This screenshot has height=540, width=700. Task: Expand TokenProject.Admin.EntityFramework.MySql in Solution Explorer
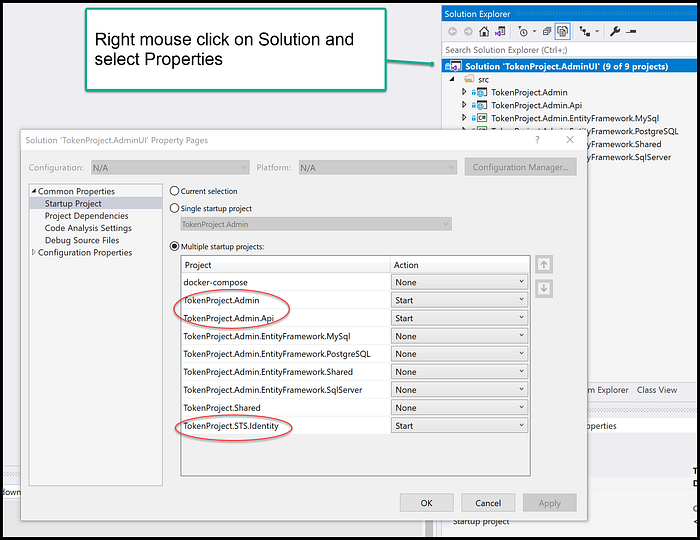[464, 118]
